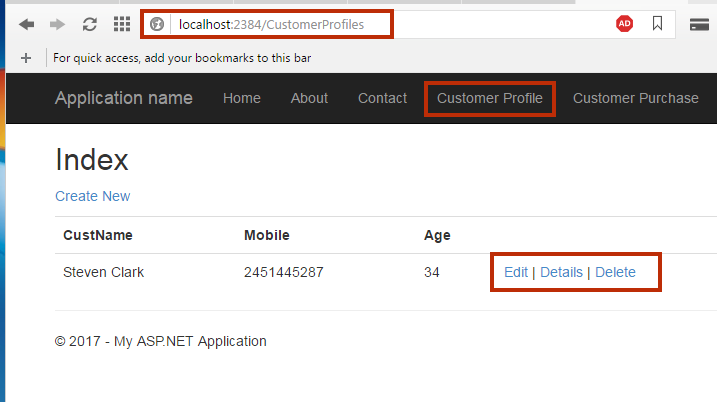Screen dimensions: 717x402
Task: Click the Application name brand link
Action: 124,98
